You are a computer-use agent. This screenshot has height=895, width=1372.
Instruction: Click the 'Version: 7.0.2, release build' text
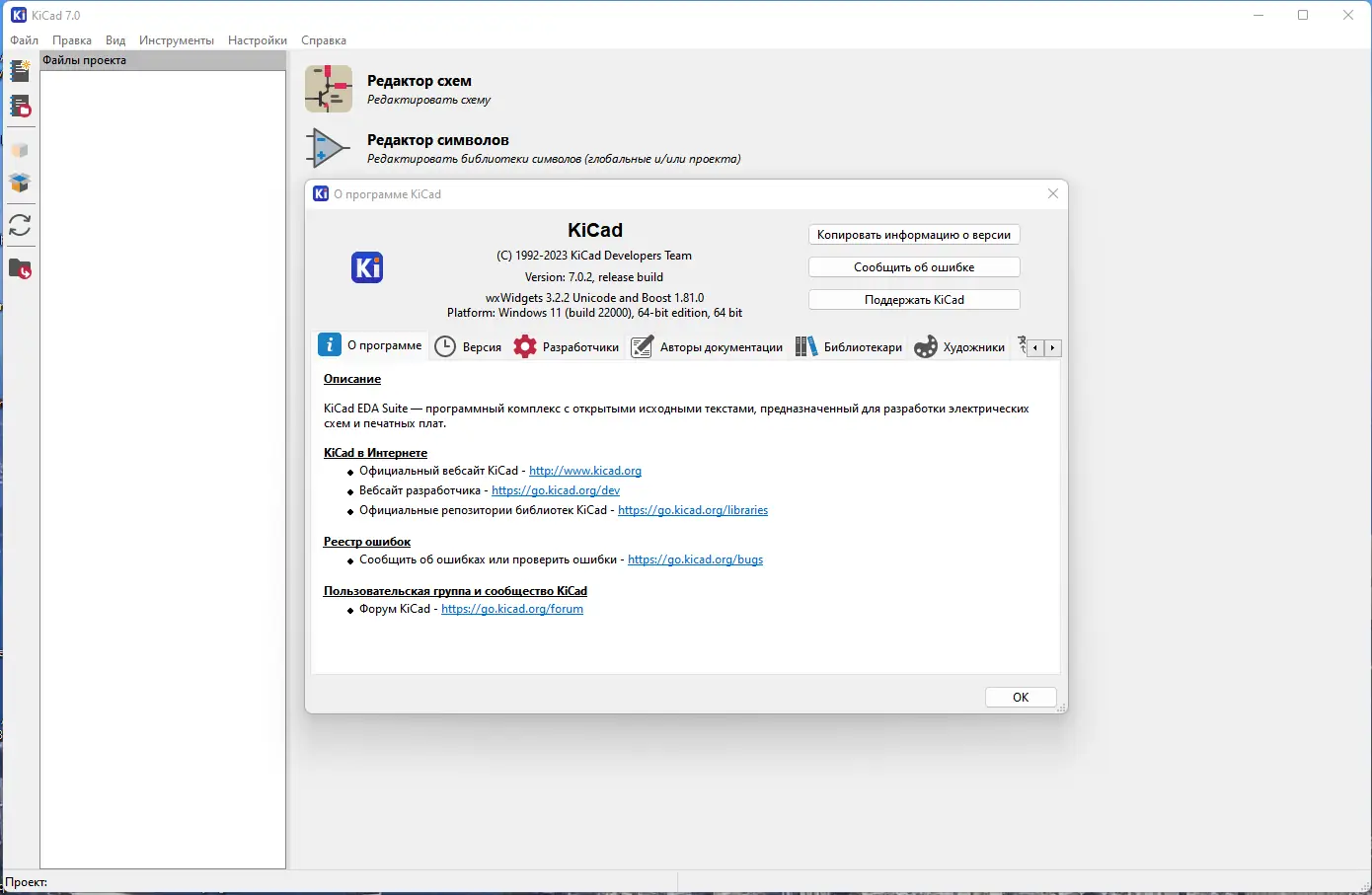point(594,277)
